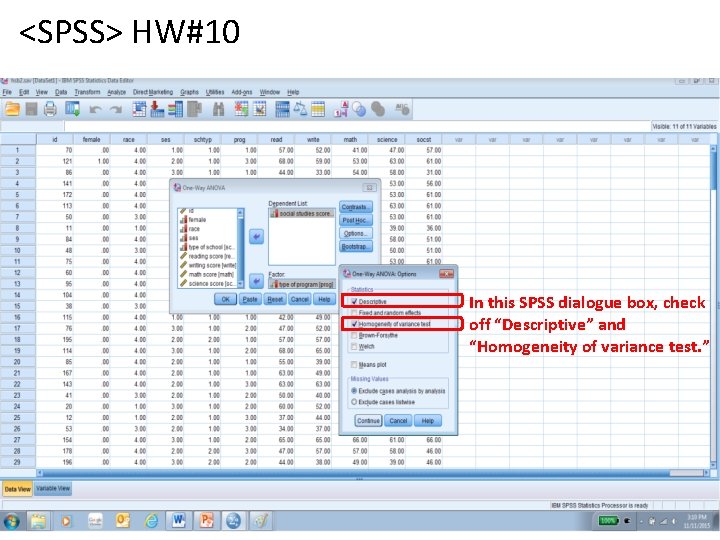Click the Print toolbar icon
The image size is (720, 540).
(51, 109)
